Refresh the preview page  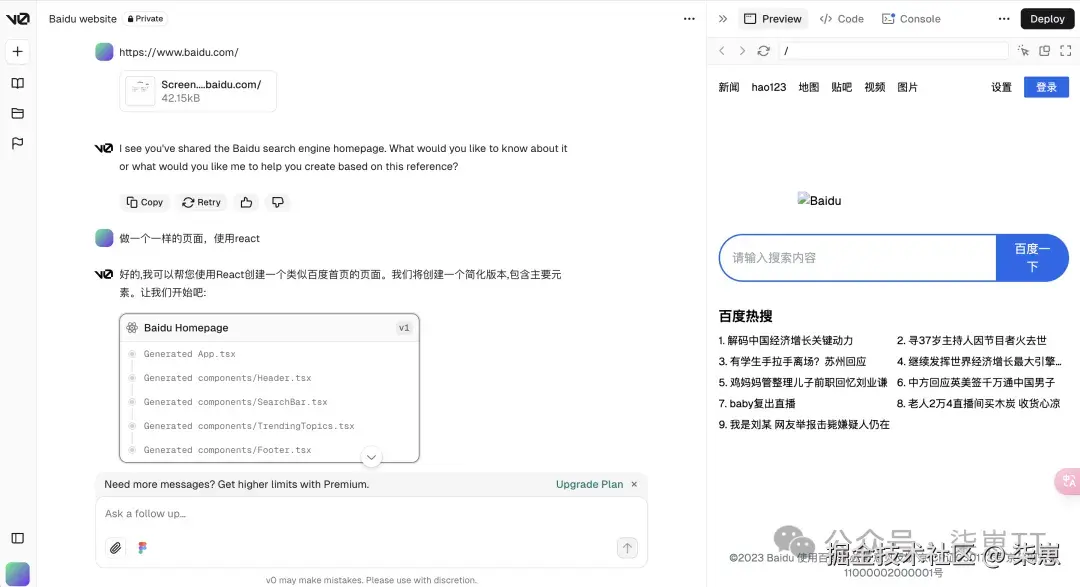(763, 51)
